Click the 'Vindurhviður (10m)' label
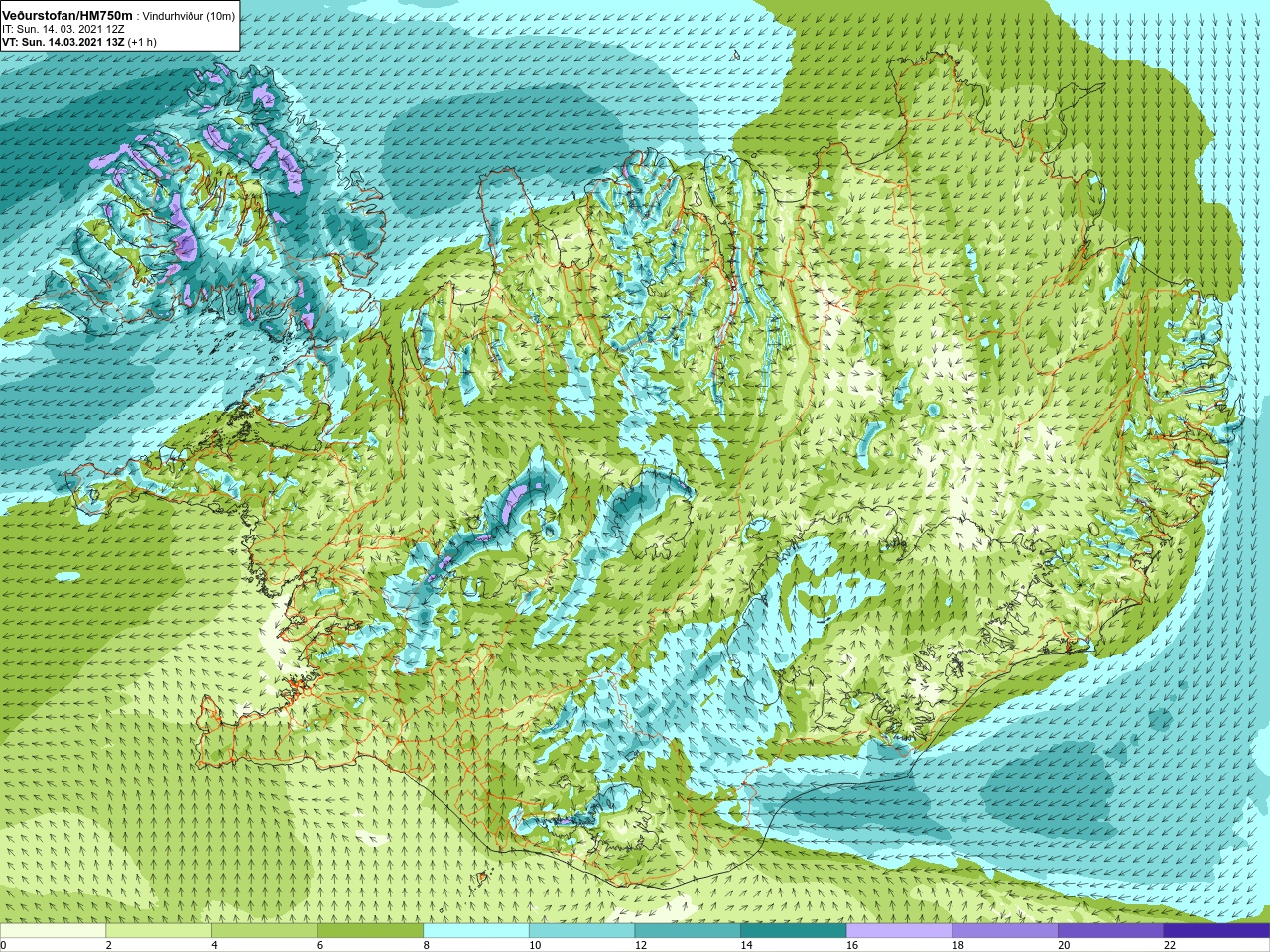Screen dimensions: 1270x952 (x=190, y=15)
